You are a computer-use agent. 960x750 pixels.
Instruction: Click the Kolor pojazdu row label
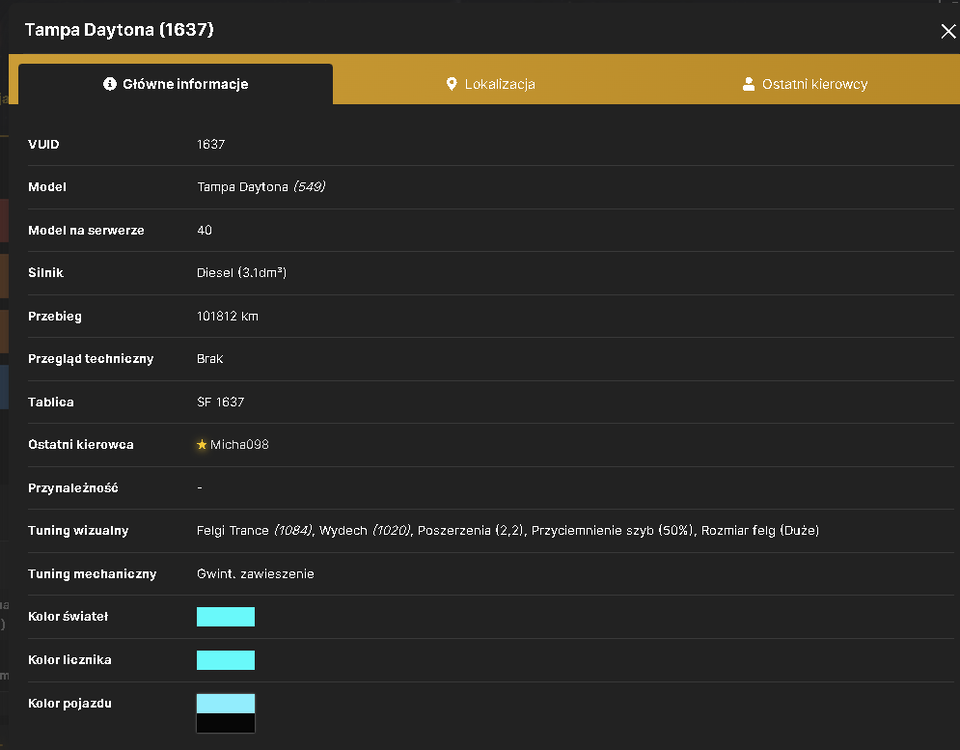point(70,703)
